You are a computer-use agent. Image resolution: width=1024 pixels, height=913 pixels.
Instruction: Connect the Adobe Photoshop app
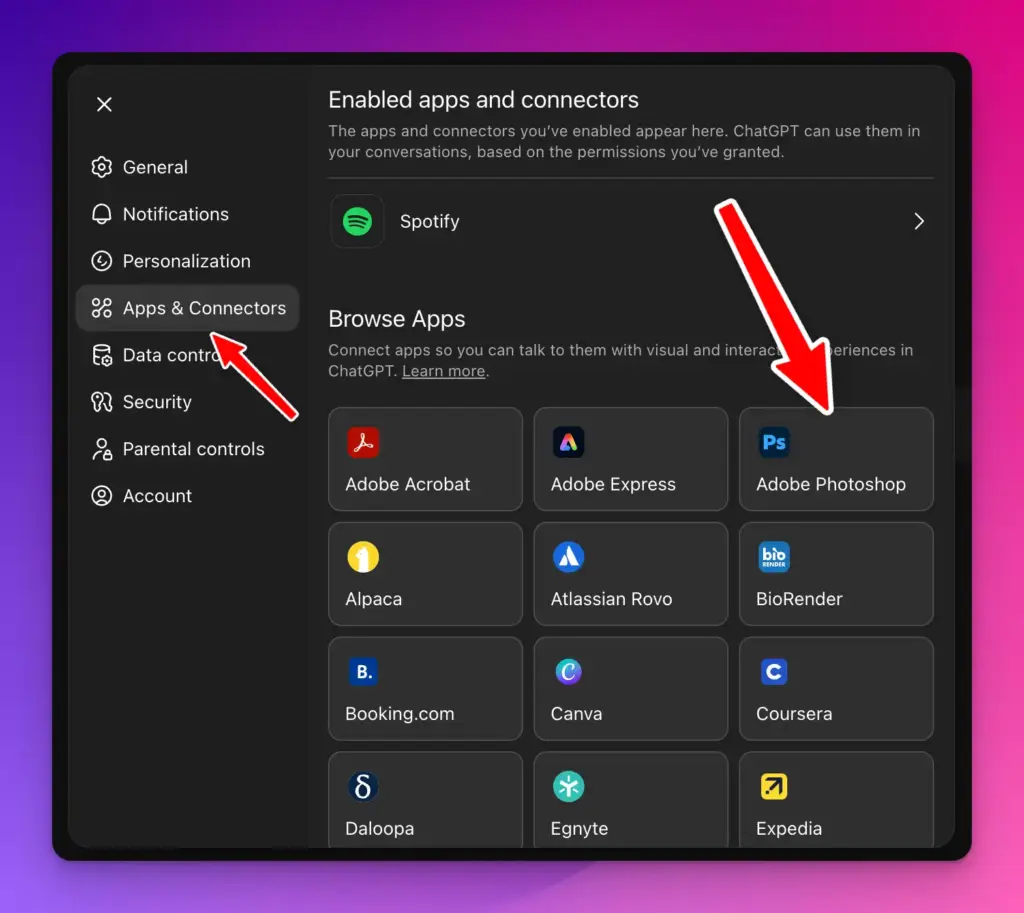tap(835, 459)
